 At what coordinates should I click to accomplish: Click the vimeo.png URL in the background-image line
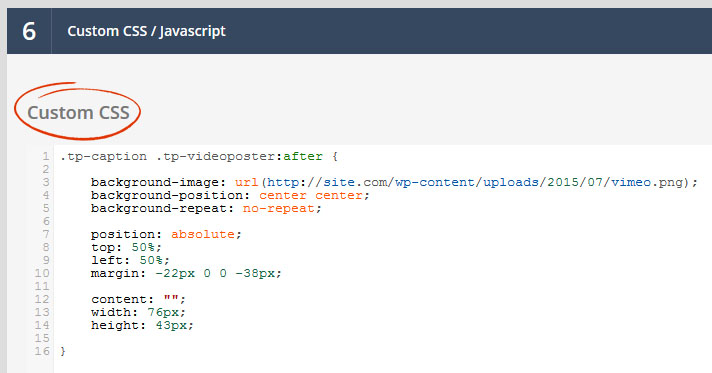pos(475,182)
